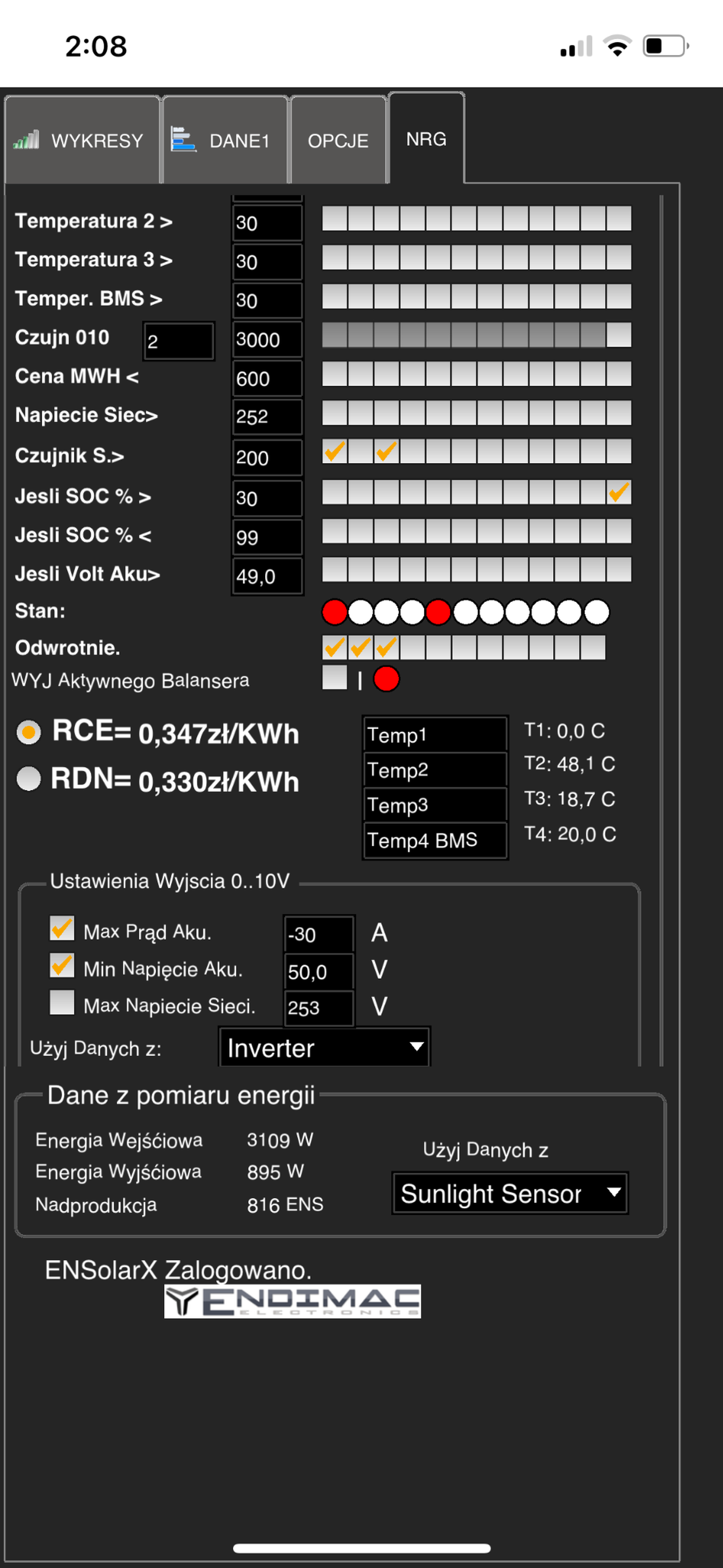Toggle WYJ Aktywnego Balansera checkbox

[x=334, y=677]
